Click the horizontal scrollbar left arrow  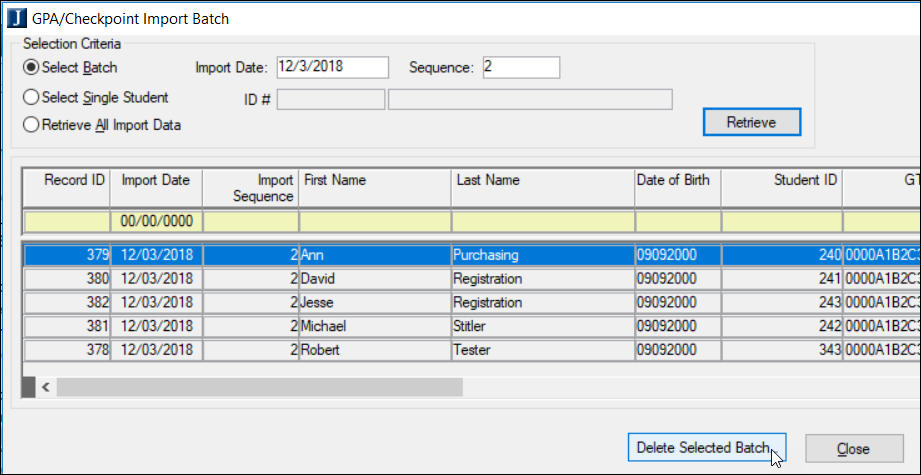pos(44,387)
